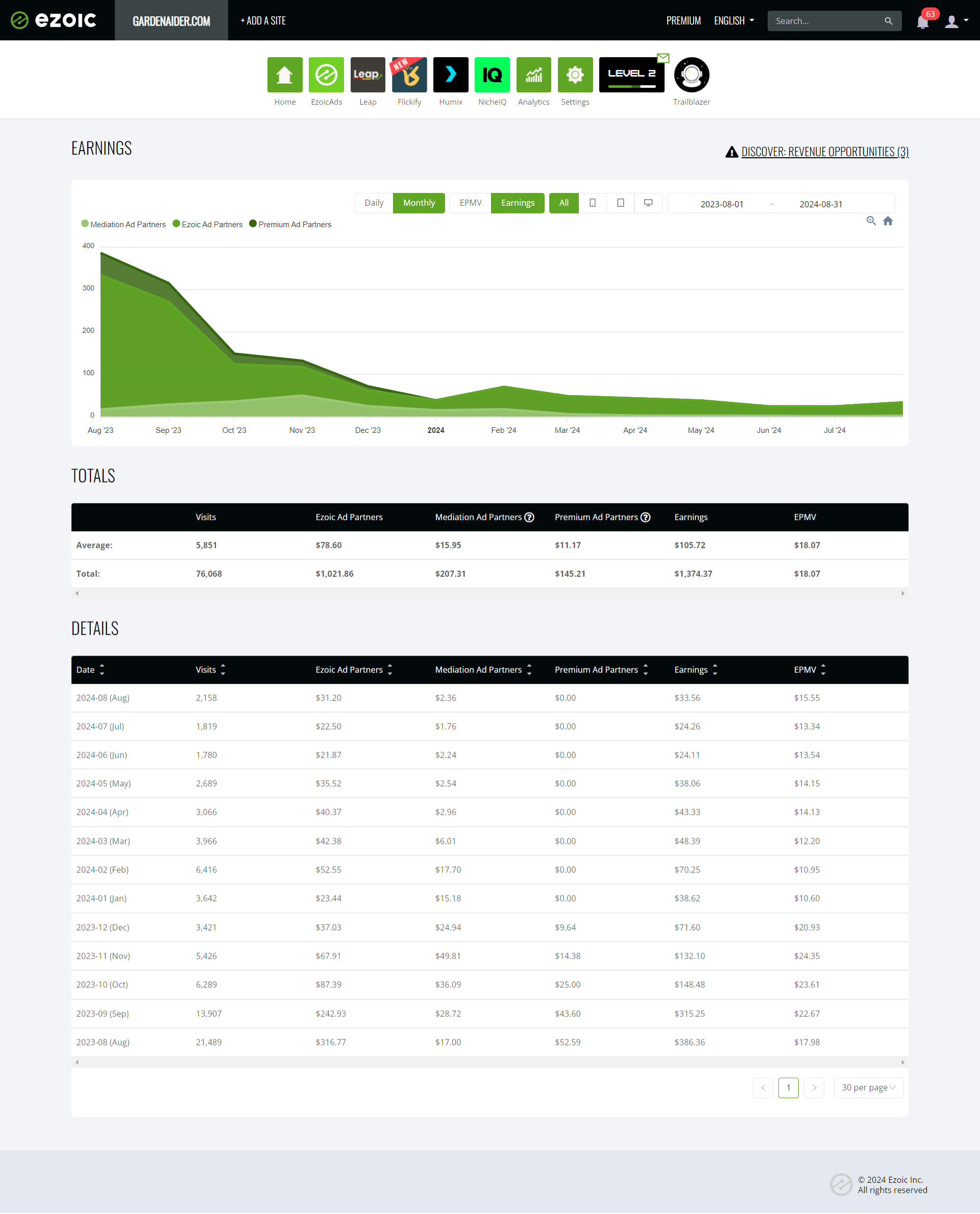The width and height of the screenshot is (980, 1214).
Task: Click the end date 2024-08-31 field
Action: tap(821, 204)
